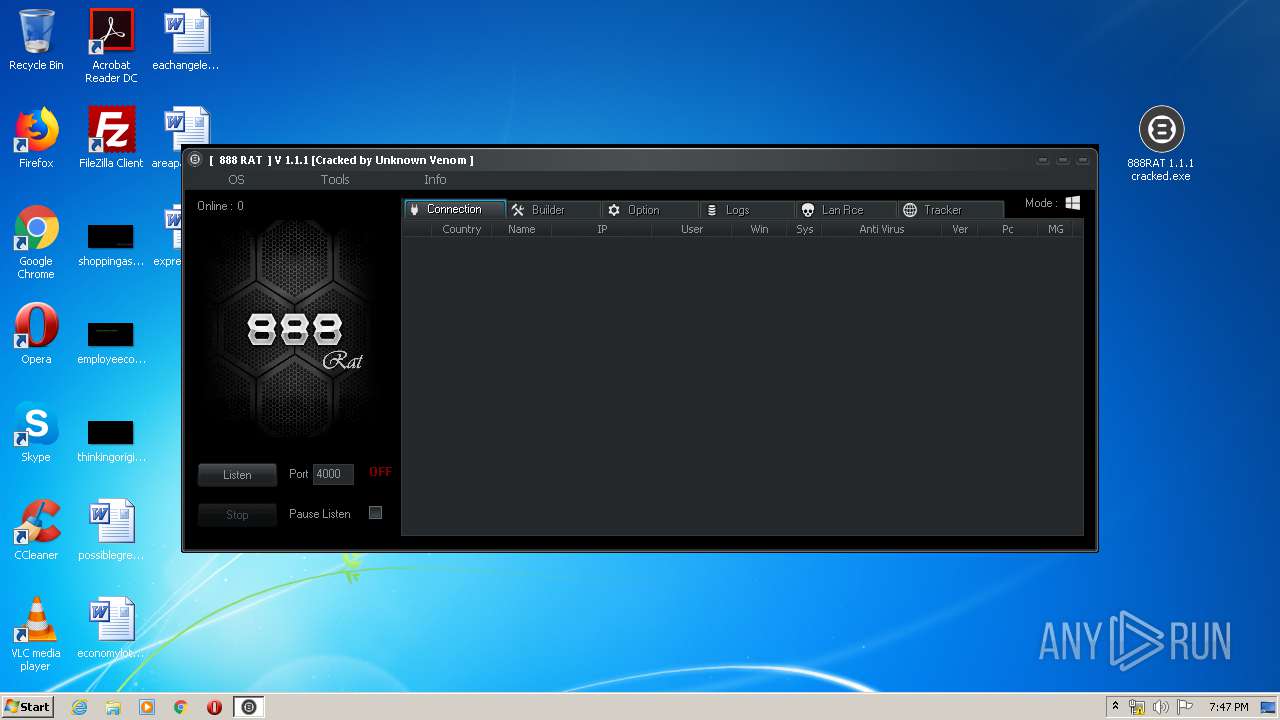The image size is (1280, 720).
Task: Sort by the Country column header
Action: point(462,229)
